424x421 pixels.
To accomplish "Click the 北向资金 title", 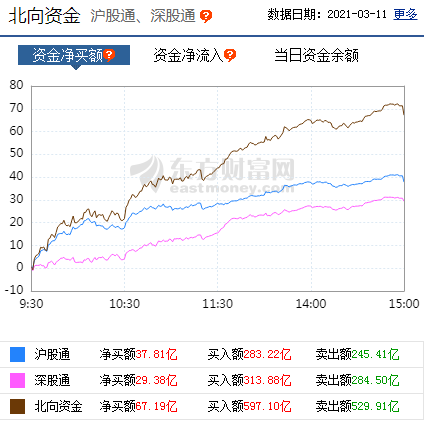I will tap(45, 16).
